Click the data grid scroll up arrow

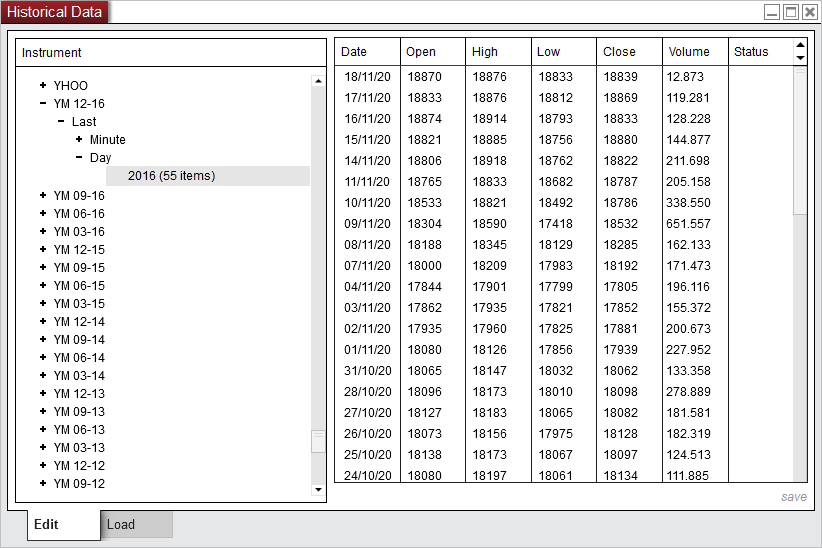point(801,45)
